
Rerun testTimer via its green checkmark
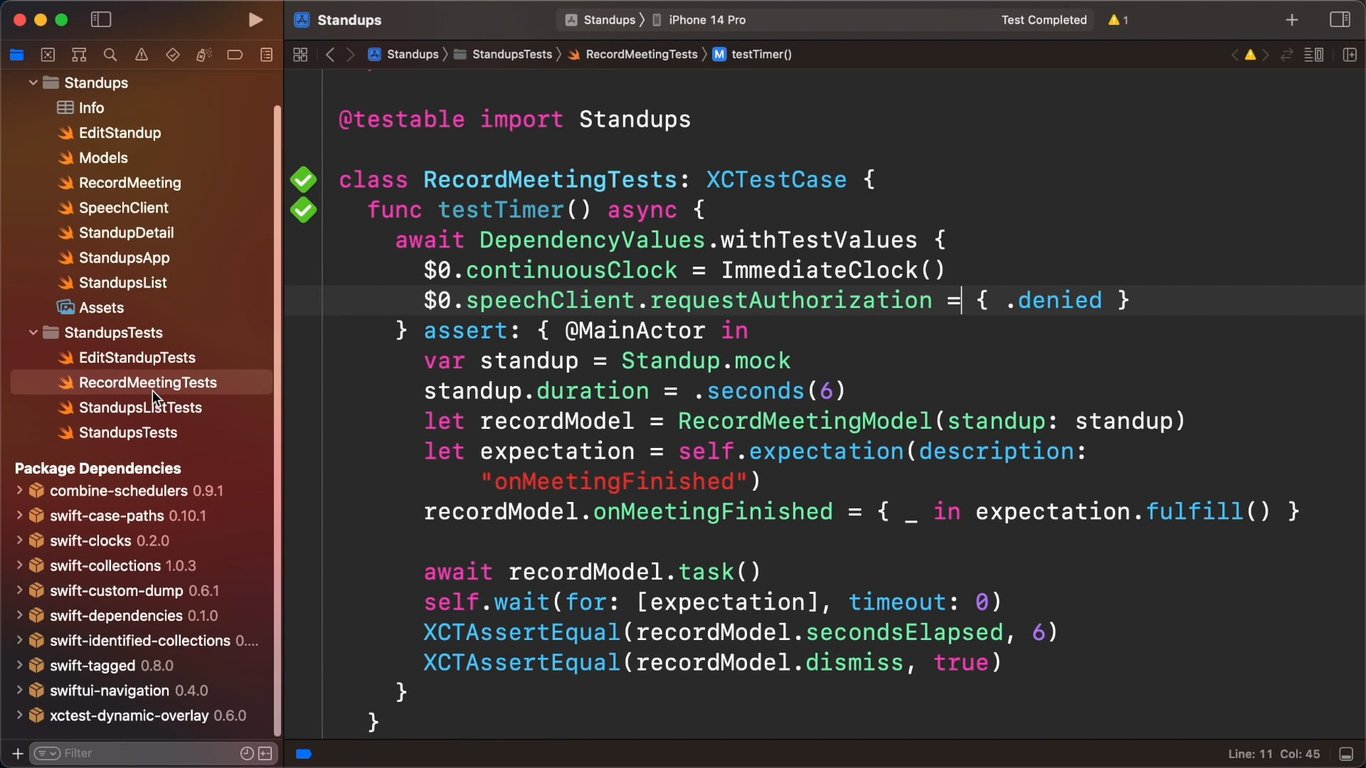(x=303, y=210)
